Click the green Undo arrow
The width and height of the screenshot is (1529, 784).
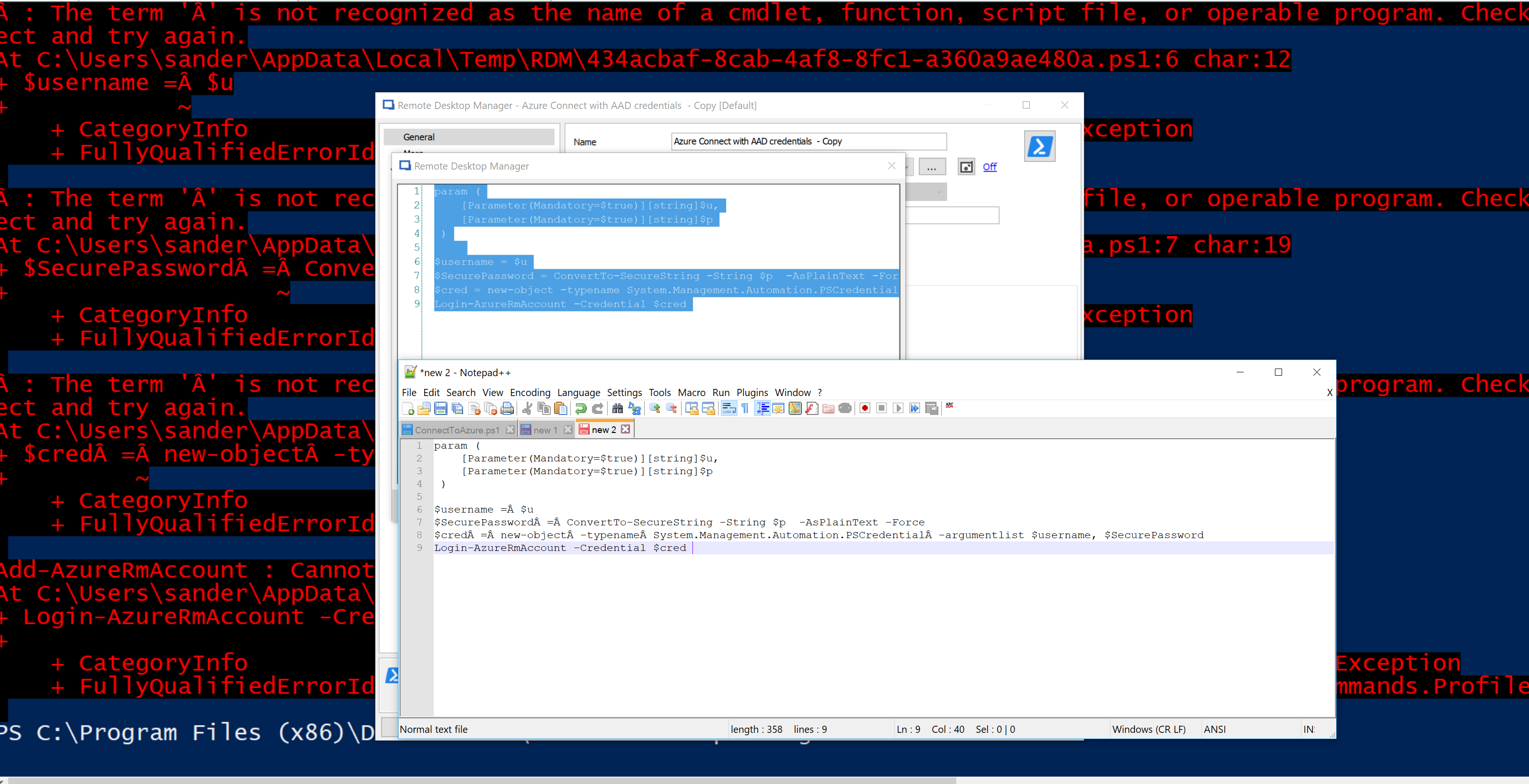pyautogui.click(x=581, y=408)
